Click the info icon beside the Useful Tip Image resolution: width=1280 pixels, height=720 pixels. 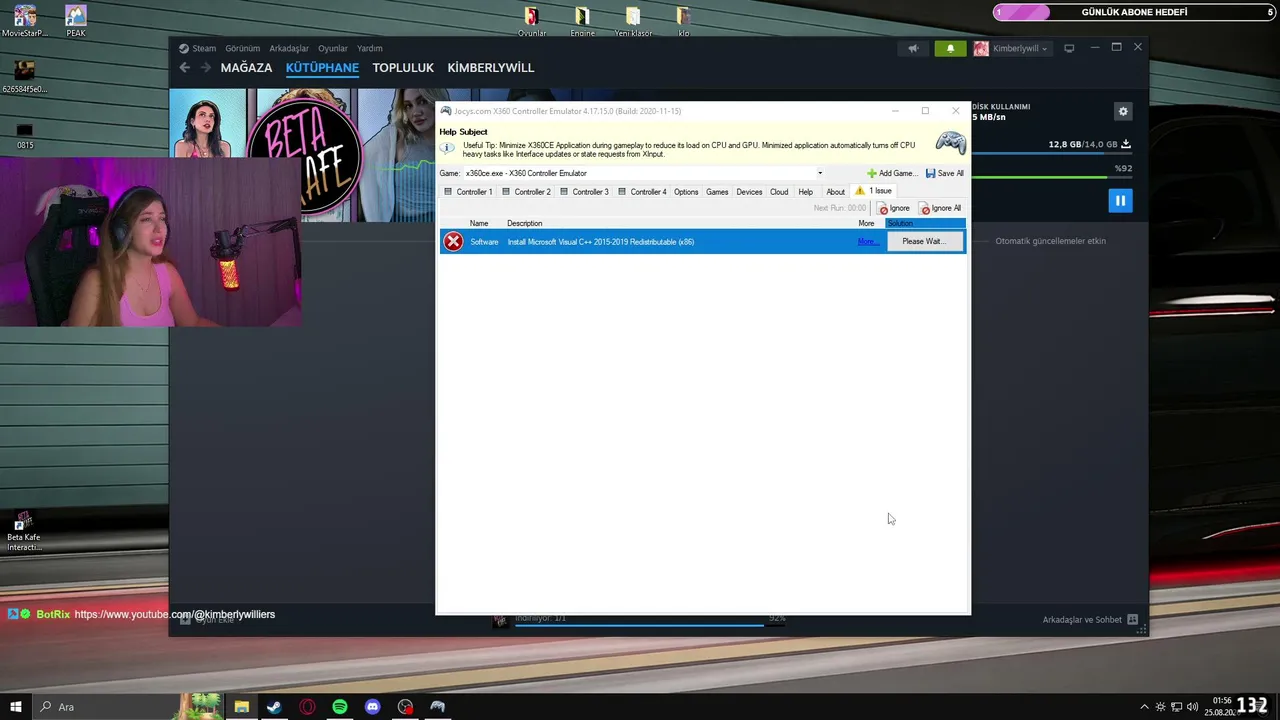point(447,147)
